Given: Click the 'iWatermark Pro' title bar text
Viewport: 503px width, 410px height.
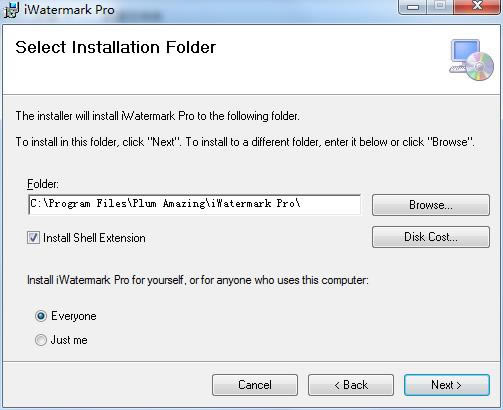Looking at the screenshot, I should pos(69,10).
